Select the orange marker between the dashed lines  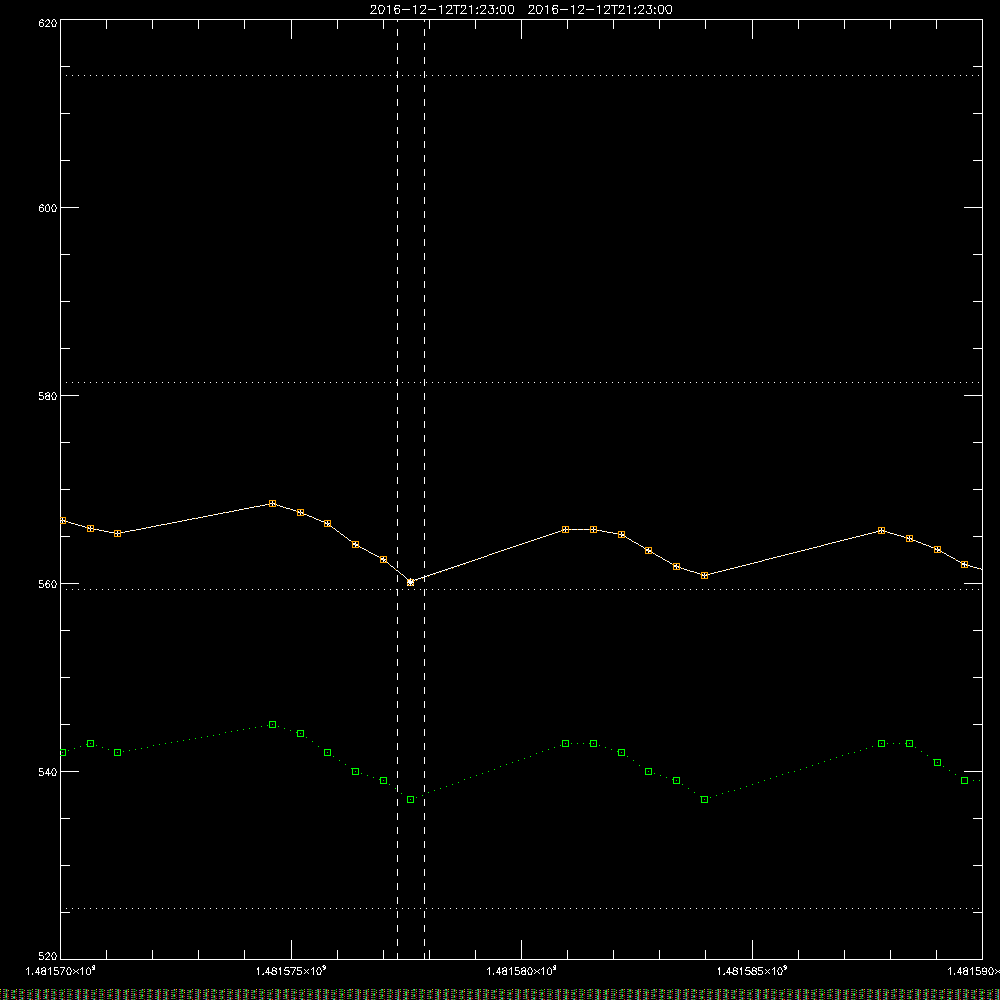coord(411,582)
